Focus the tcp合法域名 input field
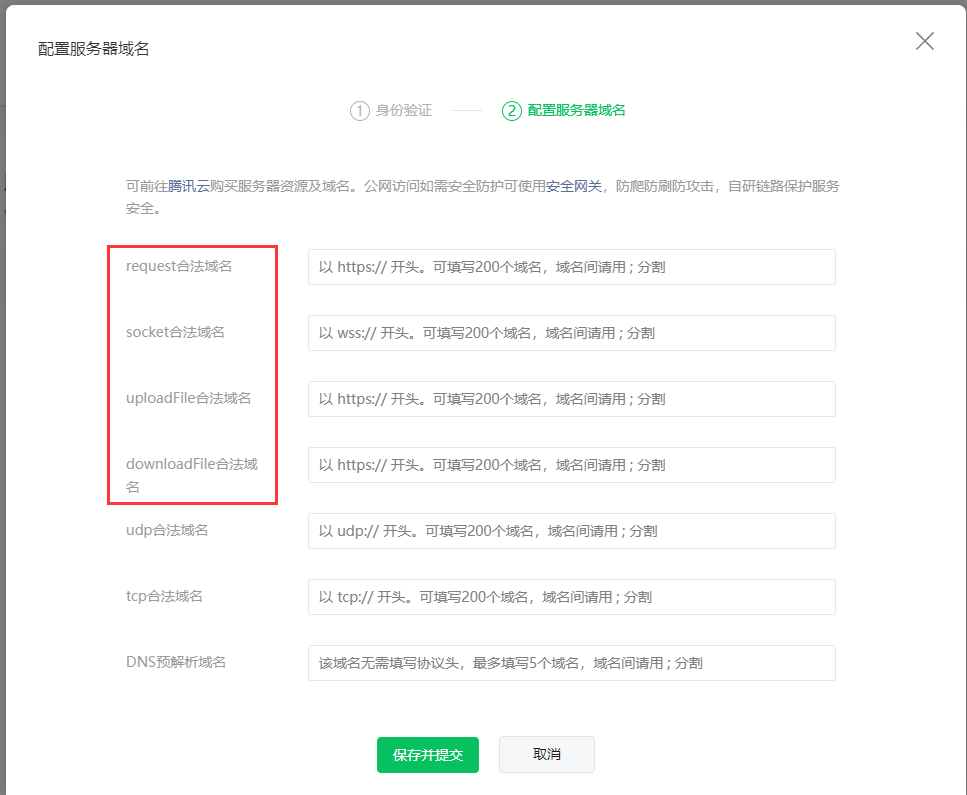This screenshot has height=795, width=967. [x=572, y=597]
